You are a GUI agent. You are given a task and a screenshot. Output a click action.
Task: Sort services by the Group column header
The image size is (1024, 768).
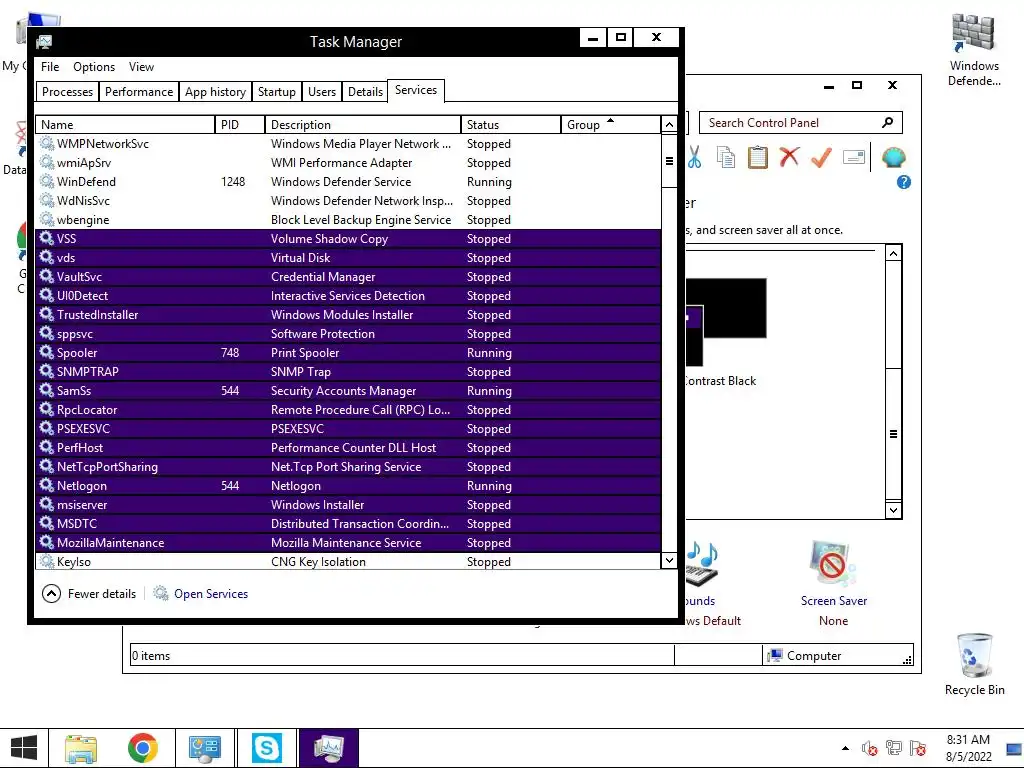pyautogui.click(x=611, y=125)
